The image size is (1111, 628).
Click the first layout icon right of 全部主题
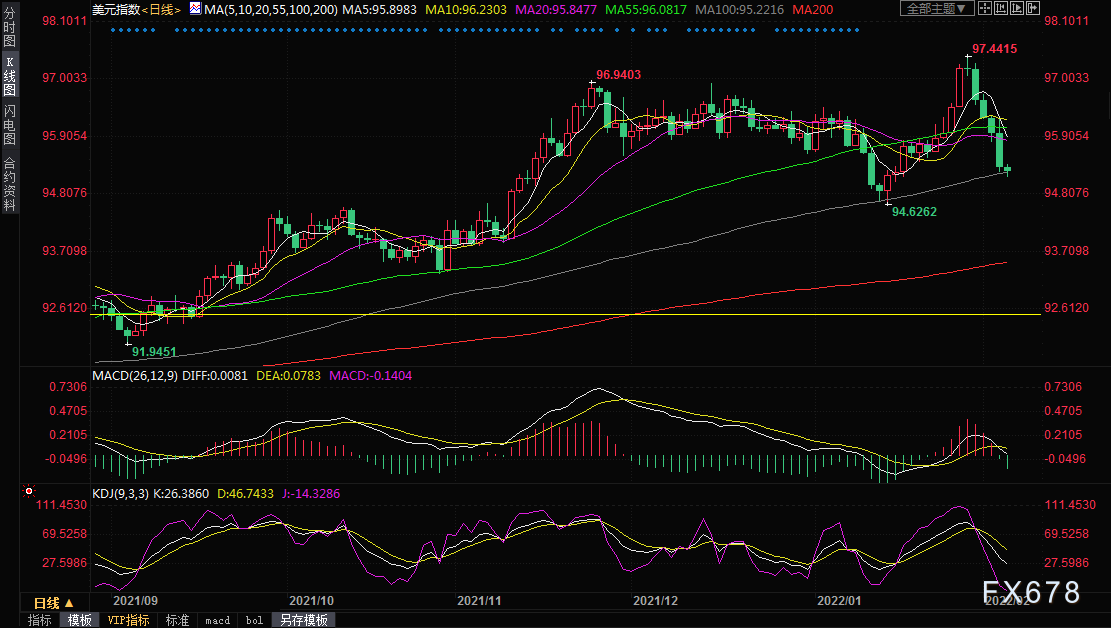[x=985, y=9]
